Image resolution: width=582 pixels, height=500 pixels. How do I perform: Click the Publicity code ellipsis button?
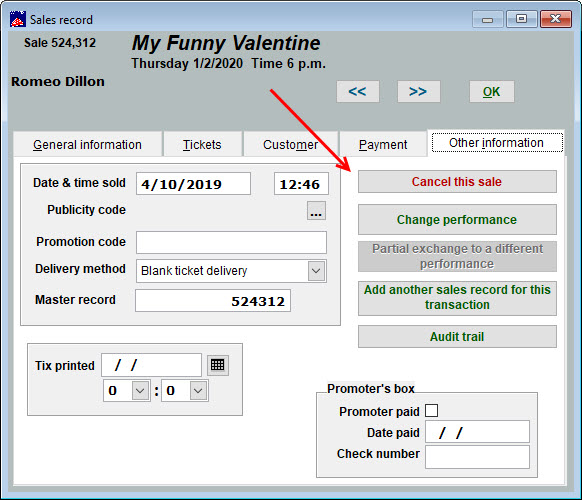point(316,211)
